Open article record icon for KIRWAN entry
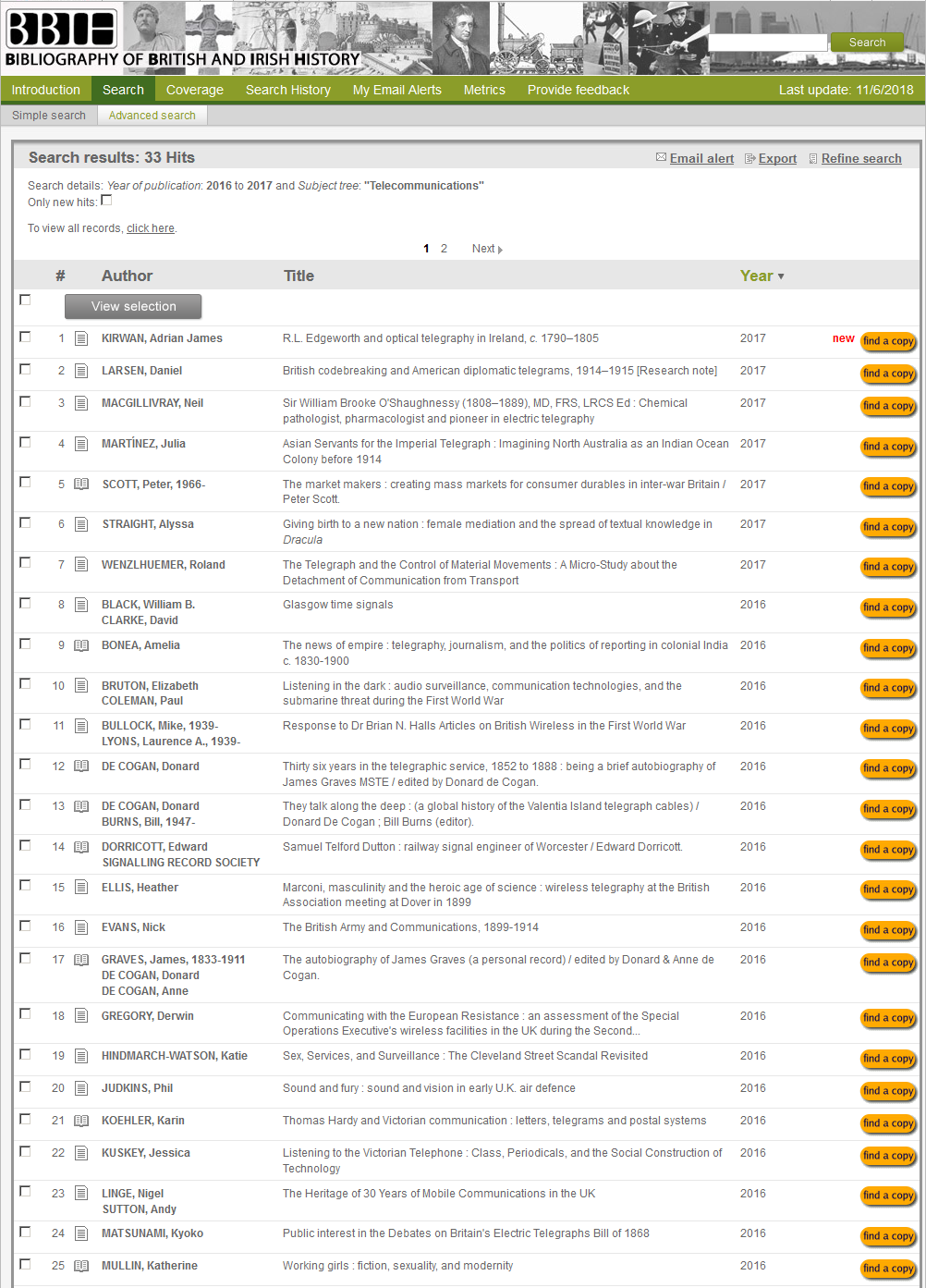 [x=81, y=338]
